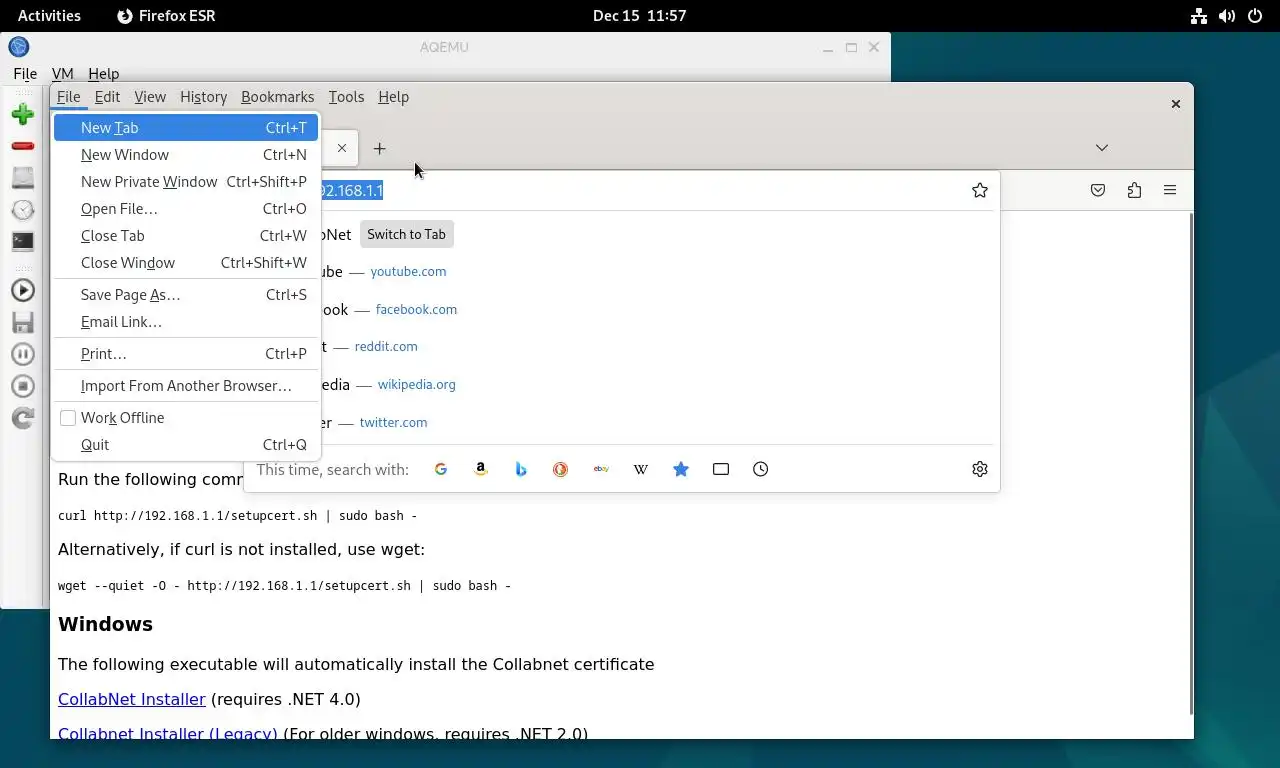1280x768 pixels.
Task: Pause the virtual machine in AQEMU toolbar
Action: click(x=23, y=354)
